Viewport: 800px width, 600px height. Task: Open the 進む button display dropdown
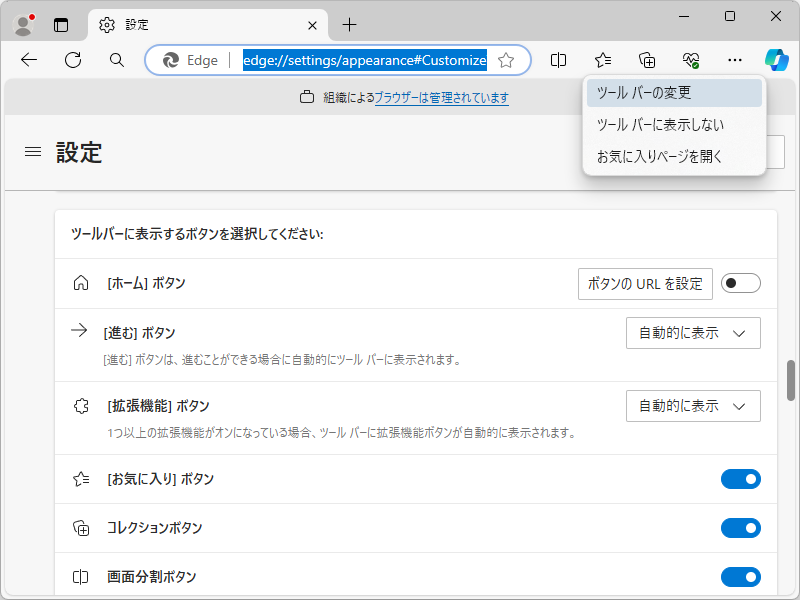coord(693,333)
